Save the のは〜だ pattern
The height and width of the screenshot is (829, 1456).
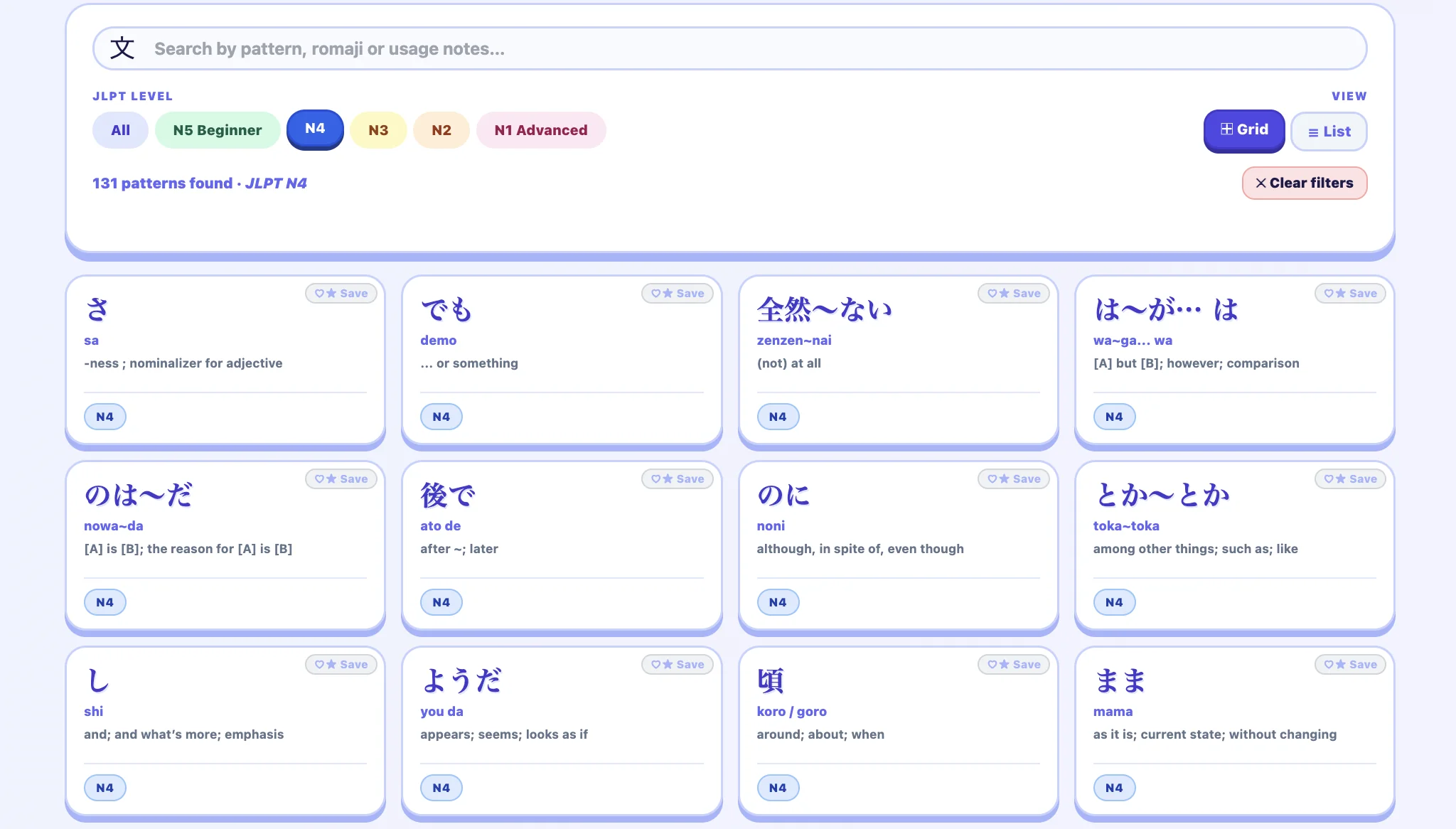[x=341, y=479]
